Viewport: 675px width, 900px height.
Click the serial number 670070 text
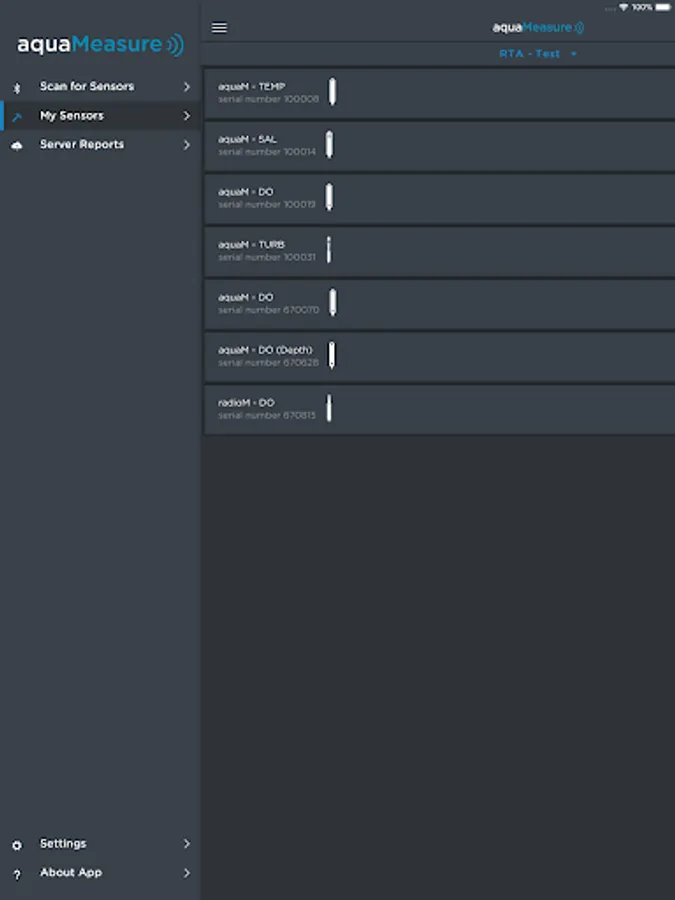(x=268, y=311)
